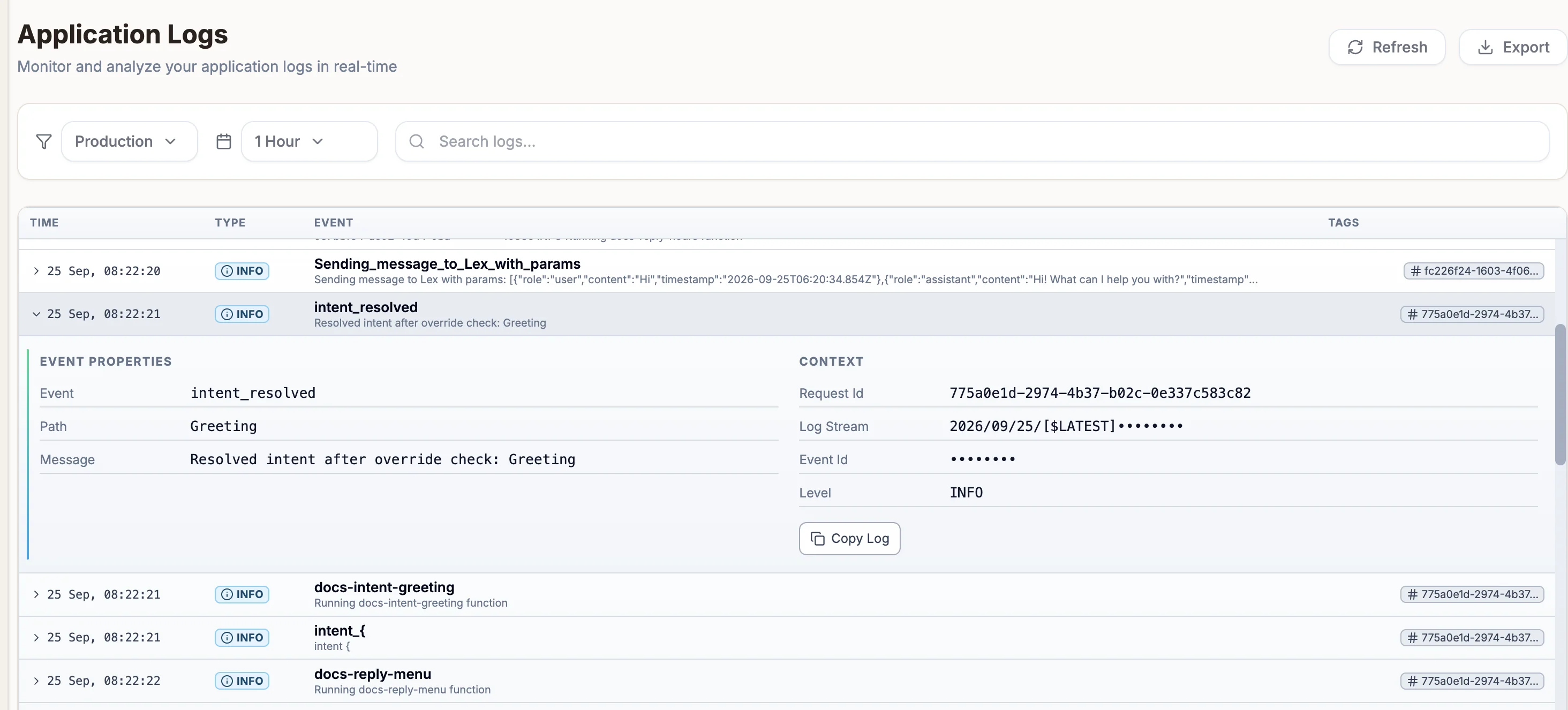Click the Refresh button
Image resolution: width=1568 pixels, height=710 pixels.
point(1386,47)
